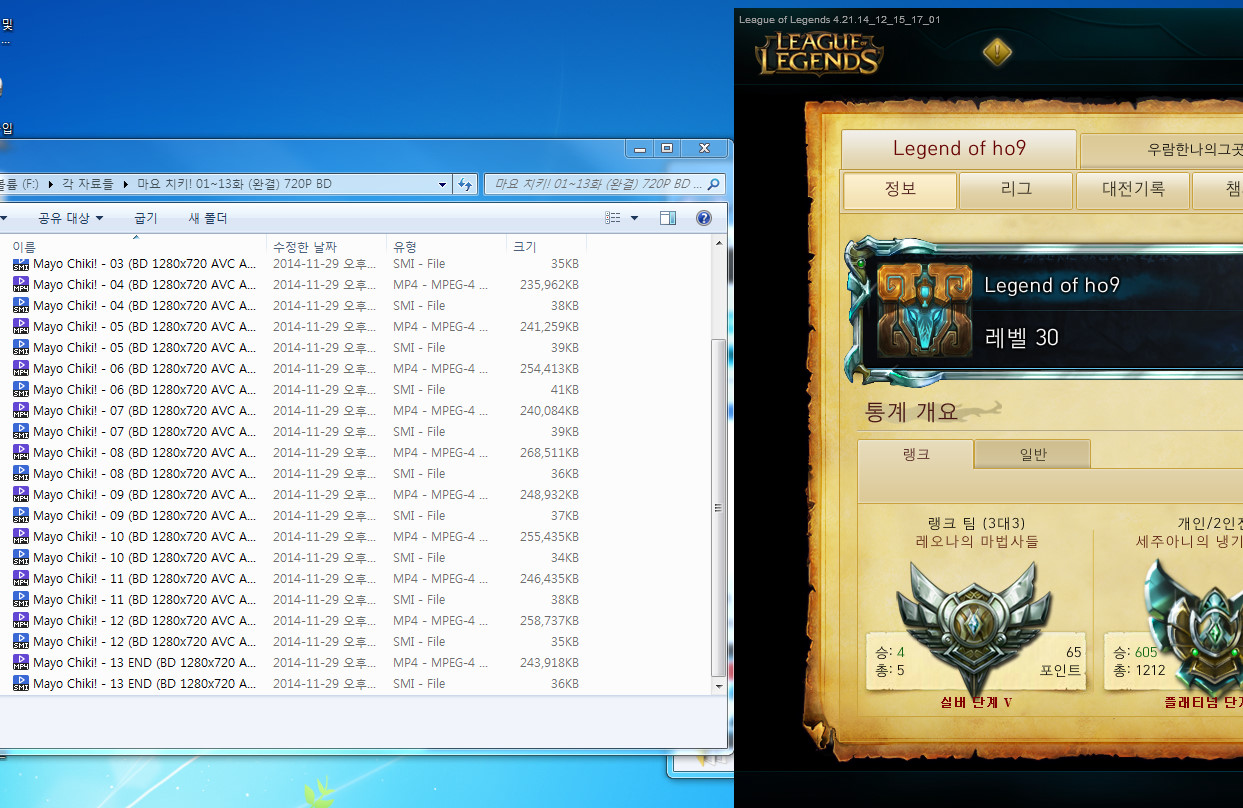The image size is (1243, 808).
Task: Toggle the Explorer preview pane icon
Action: tap(668, 218)
